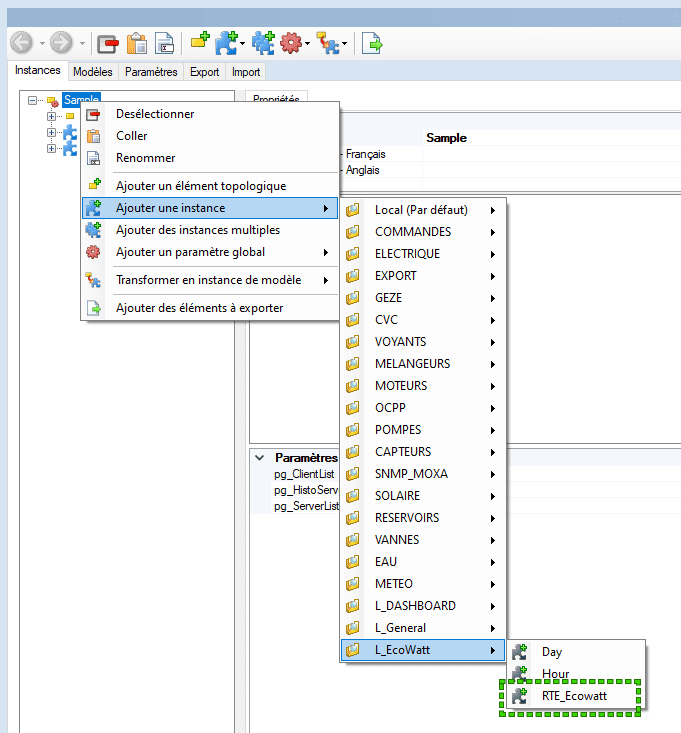
Task: Click the transform to model instance toolbar icon
Action: coord(328,43)
